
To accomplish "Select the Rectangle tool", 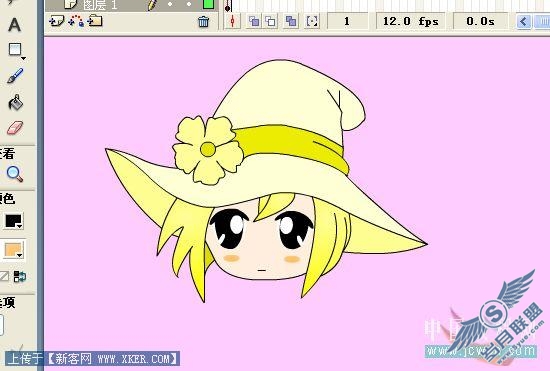I will point(15,49).
